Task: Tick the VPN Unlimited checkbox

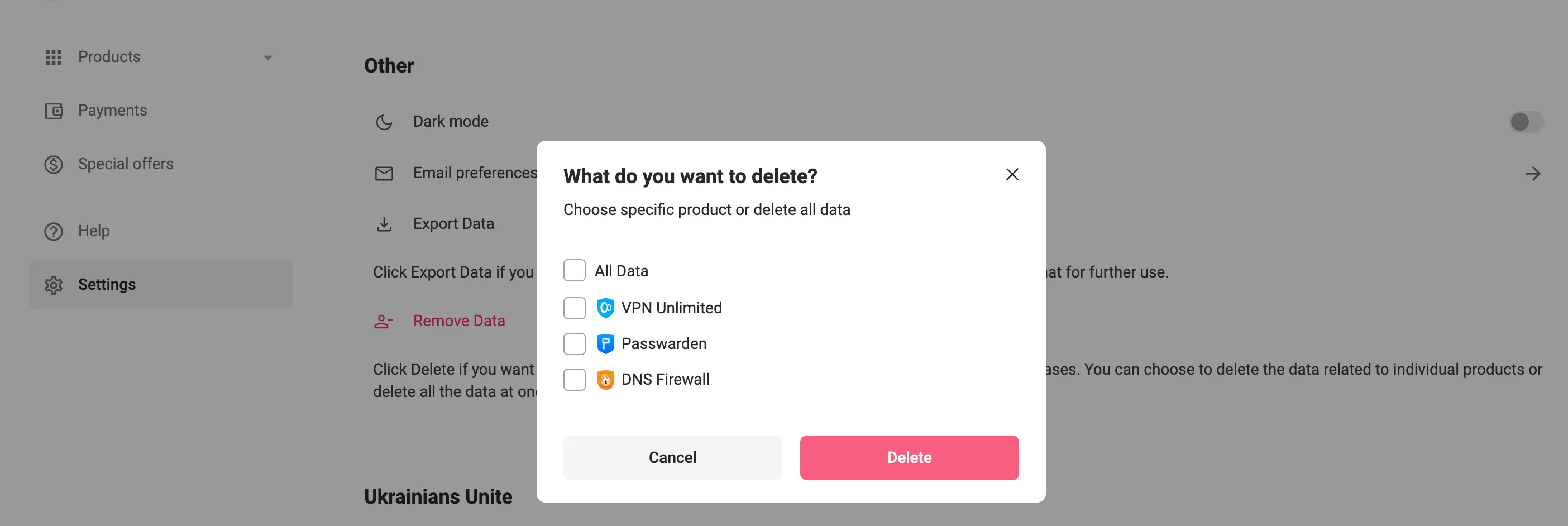Action: point(574,308)
